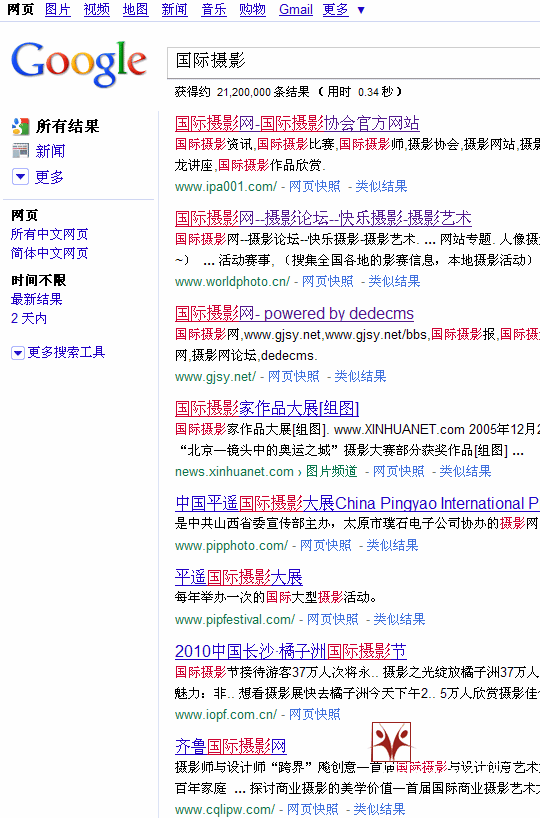This screenshot has height=818, width=540.
Task: Open 新闻 in the top navigation
Action: pos(175,9)
